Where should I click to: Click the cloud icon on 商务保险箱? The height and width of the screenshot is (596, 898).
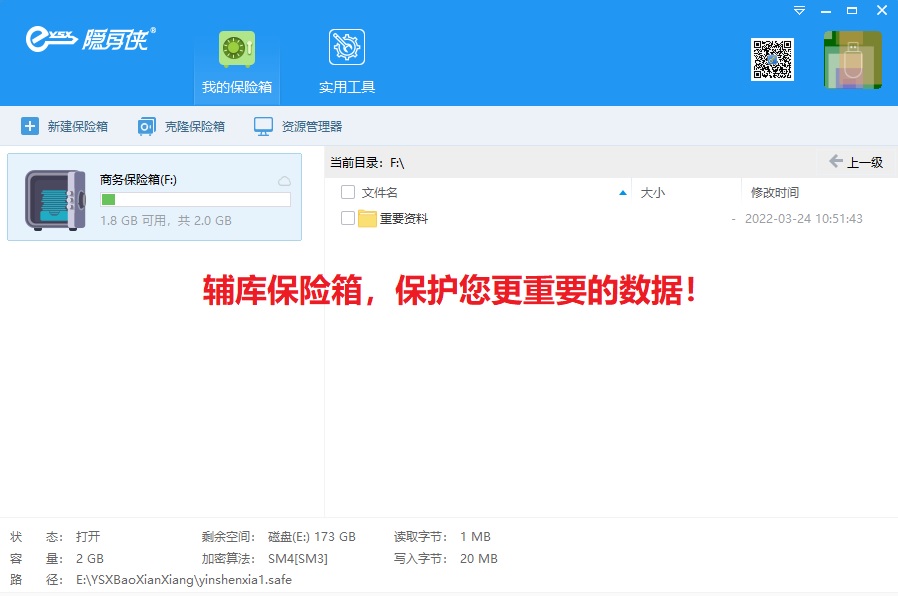click(284, 181)
